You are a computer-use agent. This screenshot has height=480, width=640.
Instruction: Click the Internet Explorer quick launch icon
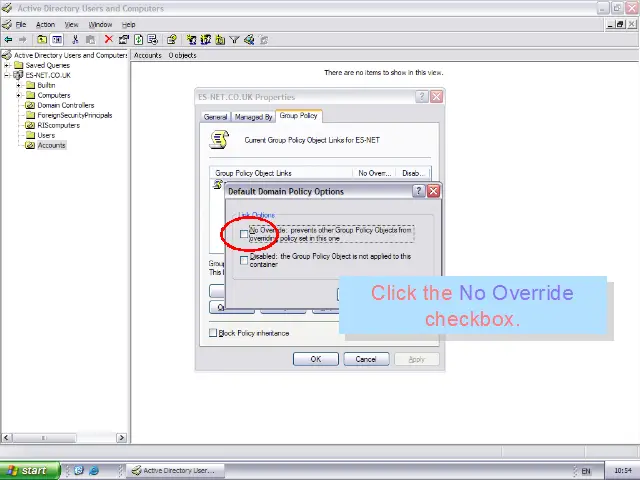94,470
